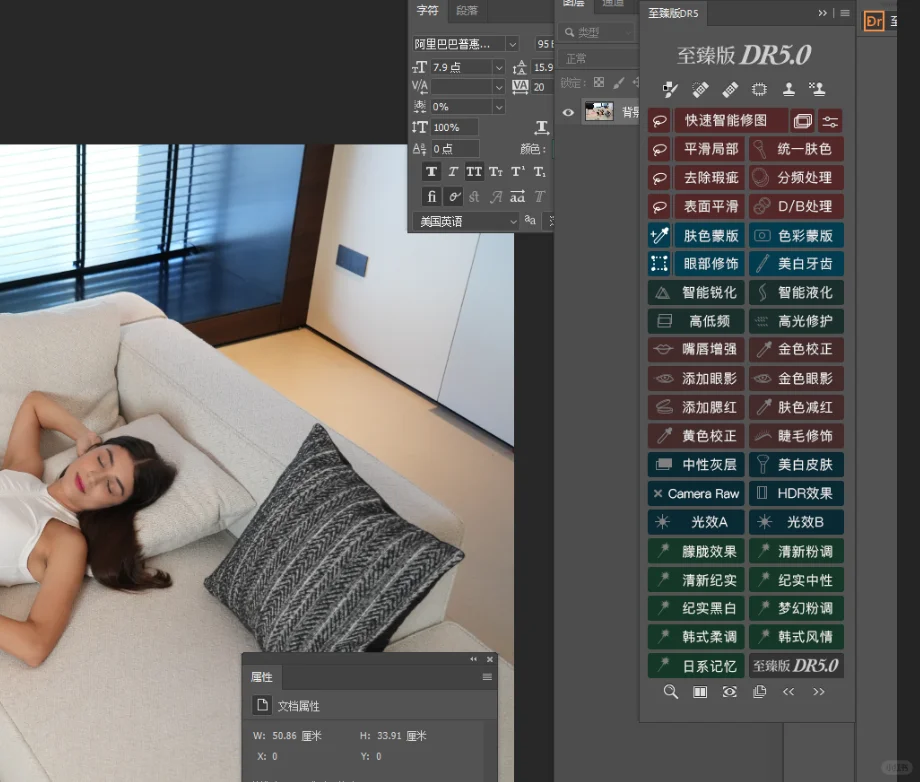Click the marquee selection icon beside 眼部修饰
This screenshot has width=920, height=782.
659,263
